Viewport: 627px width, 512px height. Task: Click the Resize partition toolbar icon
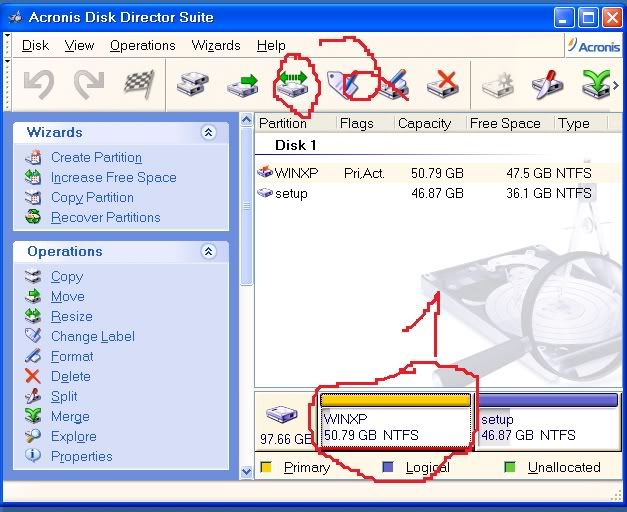pyautogui.click(x=293, y=84)
